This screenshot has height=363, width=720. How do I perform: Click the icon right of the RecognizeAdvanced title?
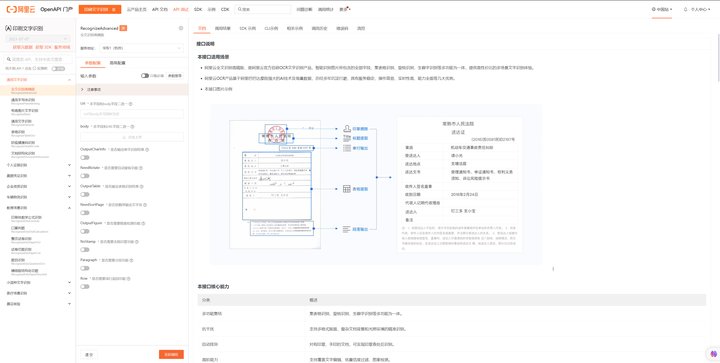(181, 28)
